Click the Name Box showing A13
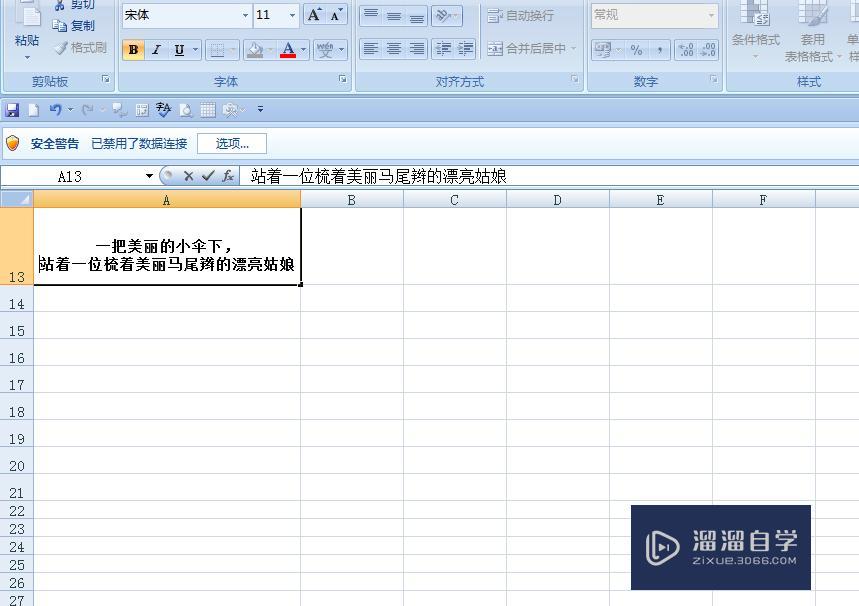Image resolution: width=859 pixels, height=606 pixels. (x=70, y=176)
